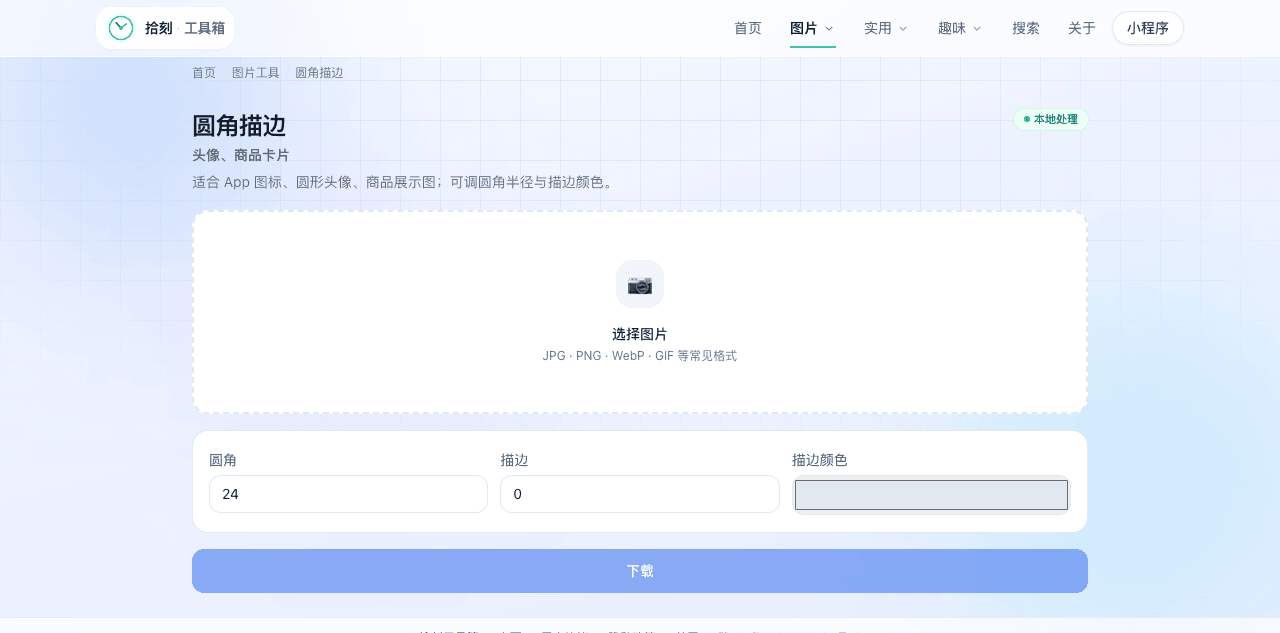Focus the 描边 input field with 0

pyautogui.click(x=640, y=494)
